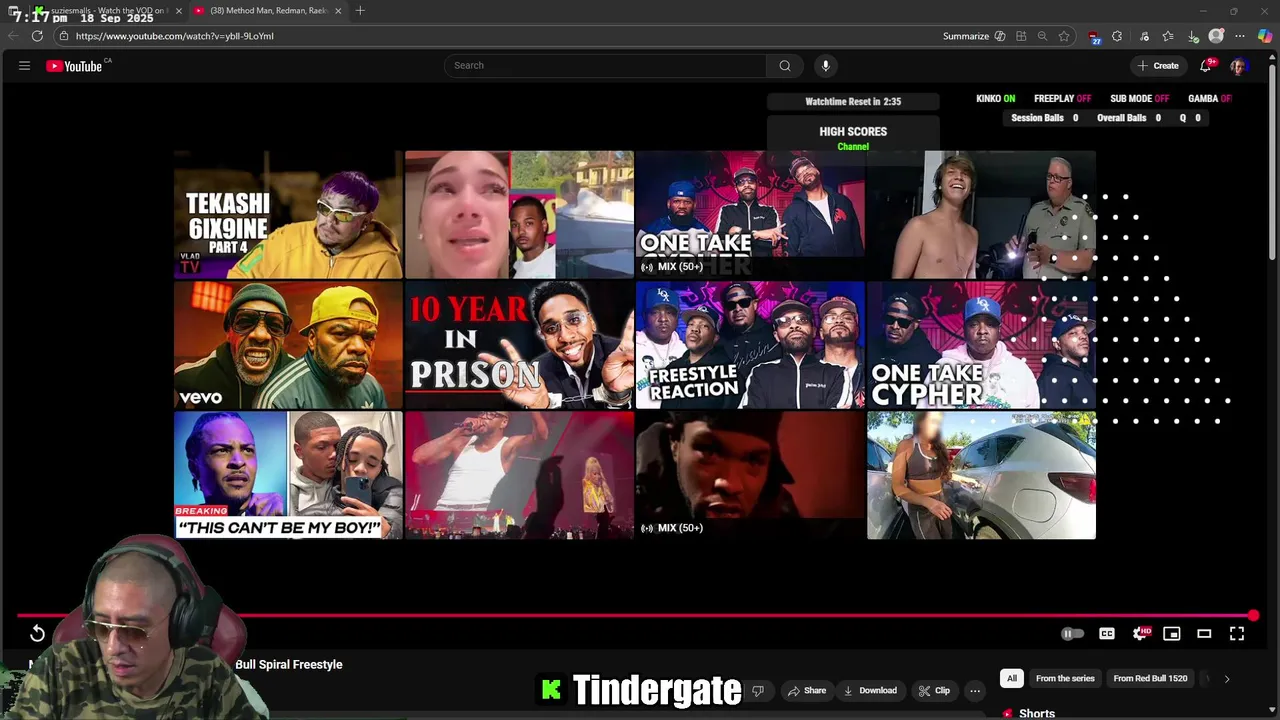Image resolution: width=1280 pixels, height=720 pixels.
Task: Open the Freestyle Reaction video thumbnail
Action: (x=750, y=345)
